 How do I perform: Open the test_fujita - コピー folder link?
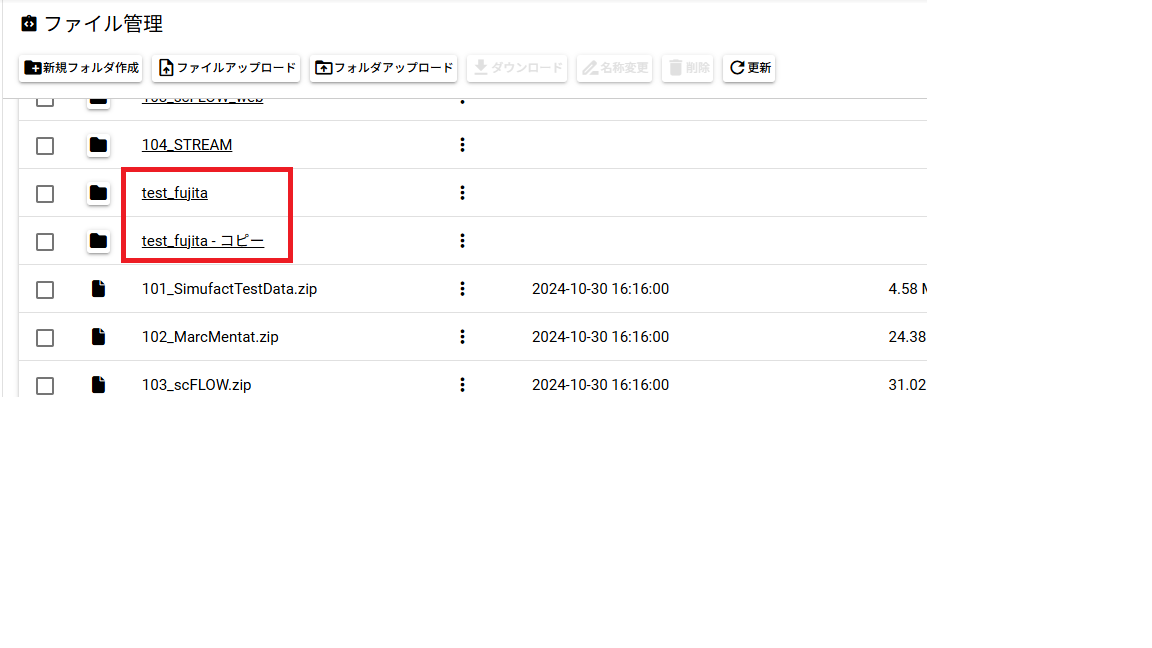pos(203,241)
